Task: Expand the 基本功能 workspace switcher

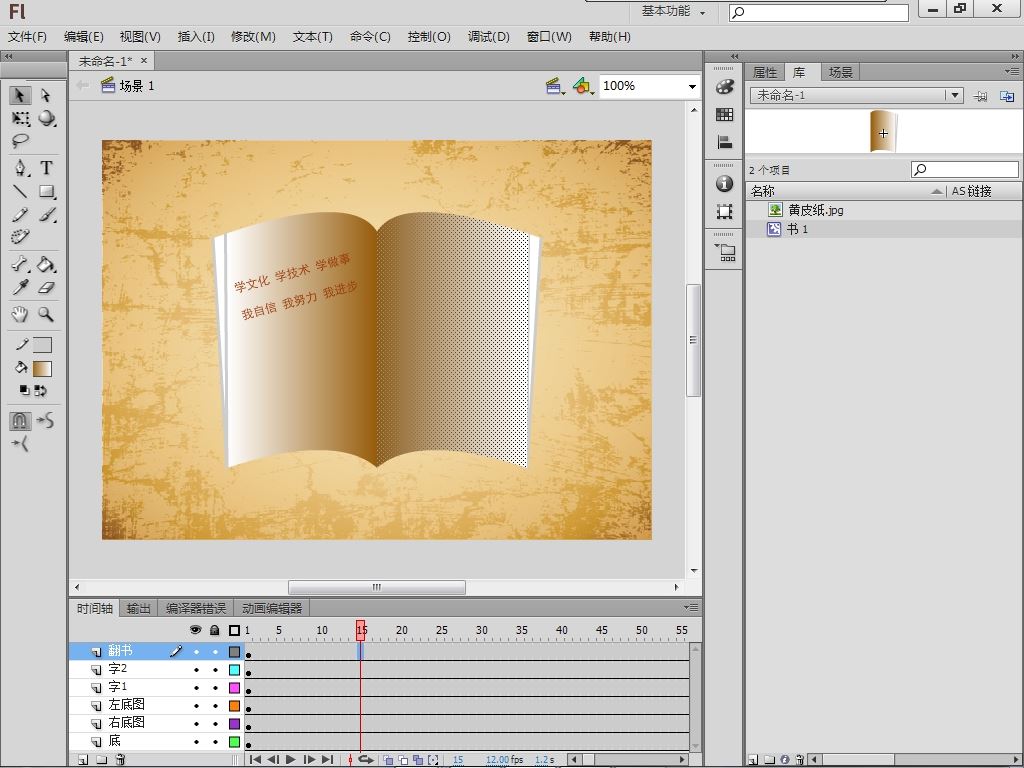Action: (673, 12)
